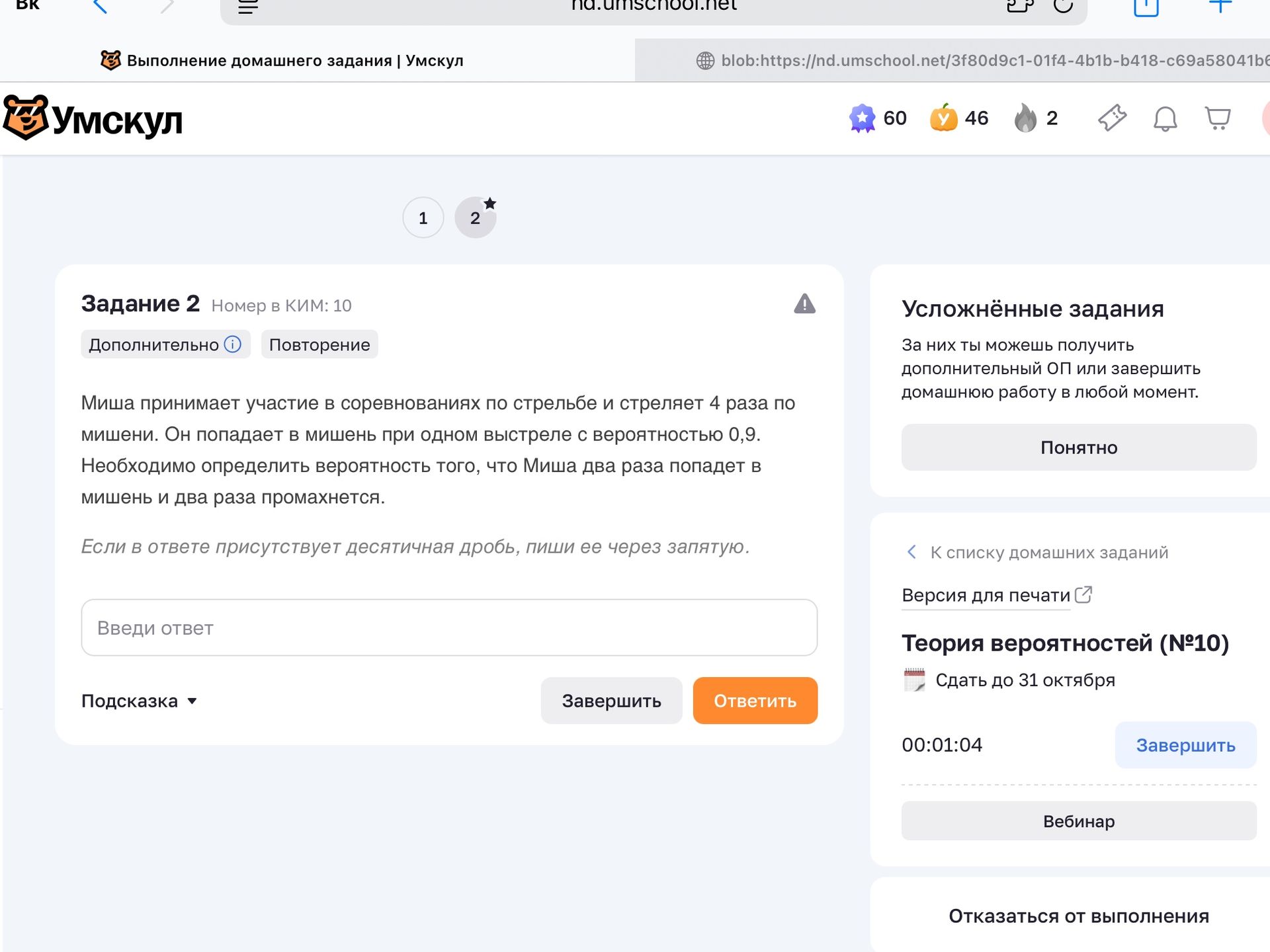The height and width of the screenshot is (952, 1270).
Task: Expand the Подсказка hint dropdown
Action: [x=139, y=701]
